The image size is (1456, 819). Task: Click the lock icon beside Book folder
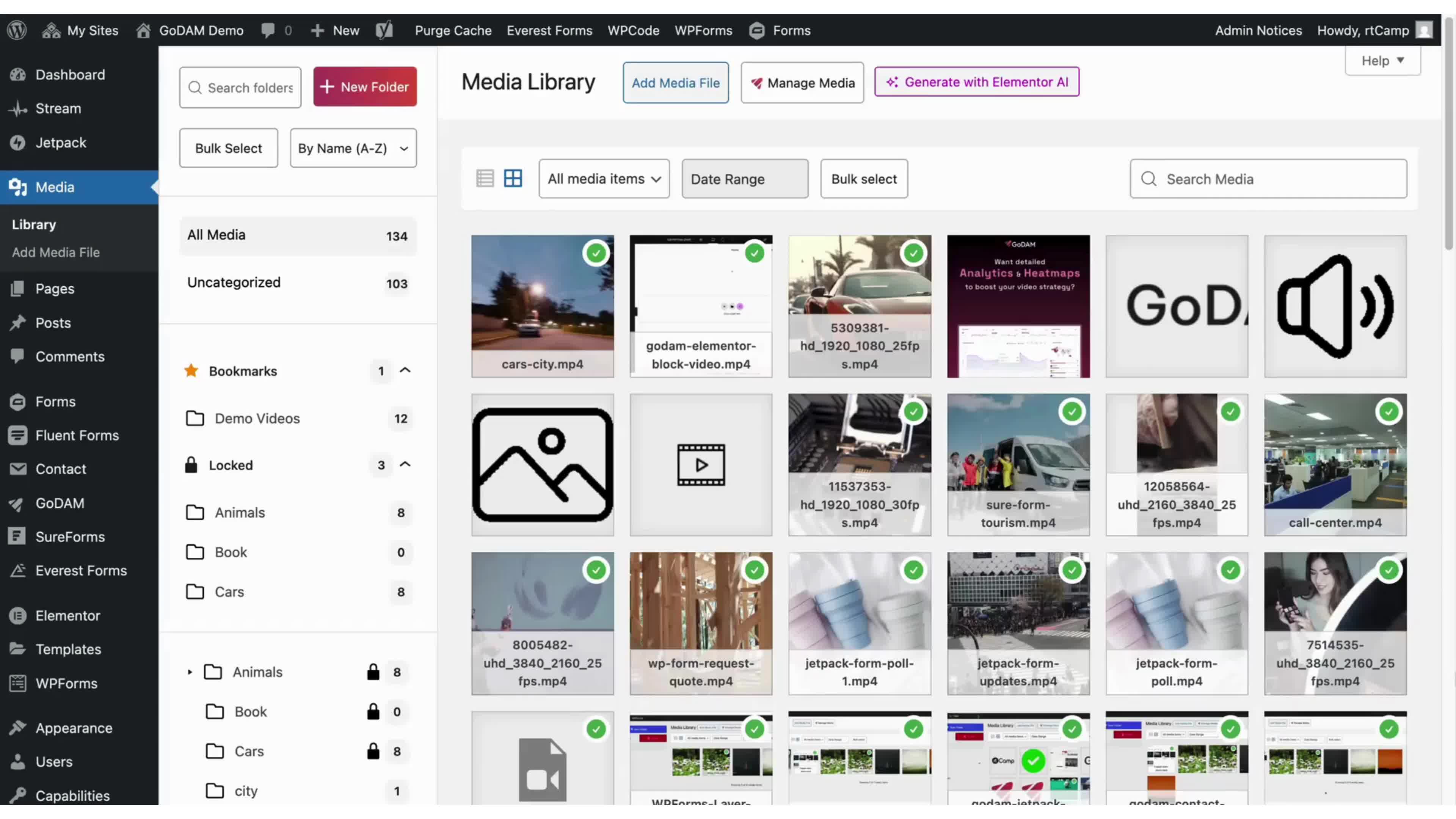[373, 712]
